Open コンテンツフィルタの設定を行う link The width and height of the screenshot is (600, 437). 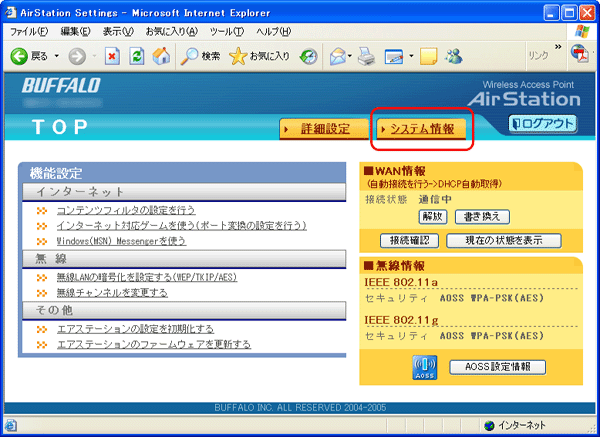[x=126, y=210]
